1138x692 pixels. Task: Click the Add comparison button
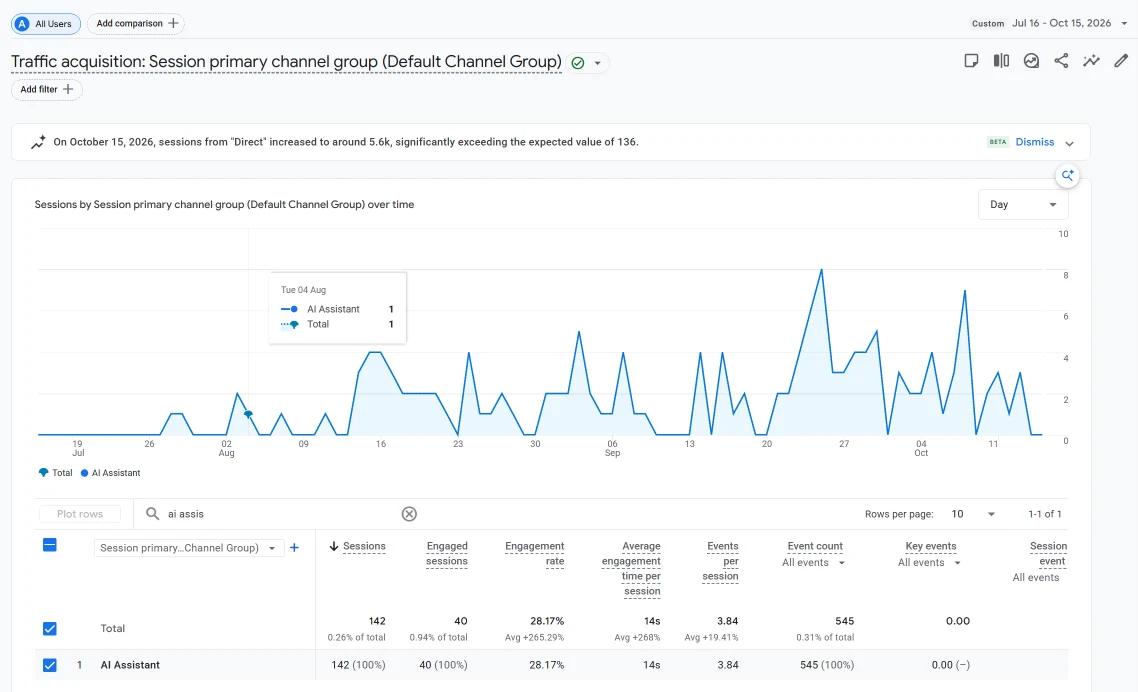tap(136, 23)
